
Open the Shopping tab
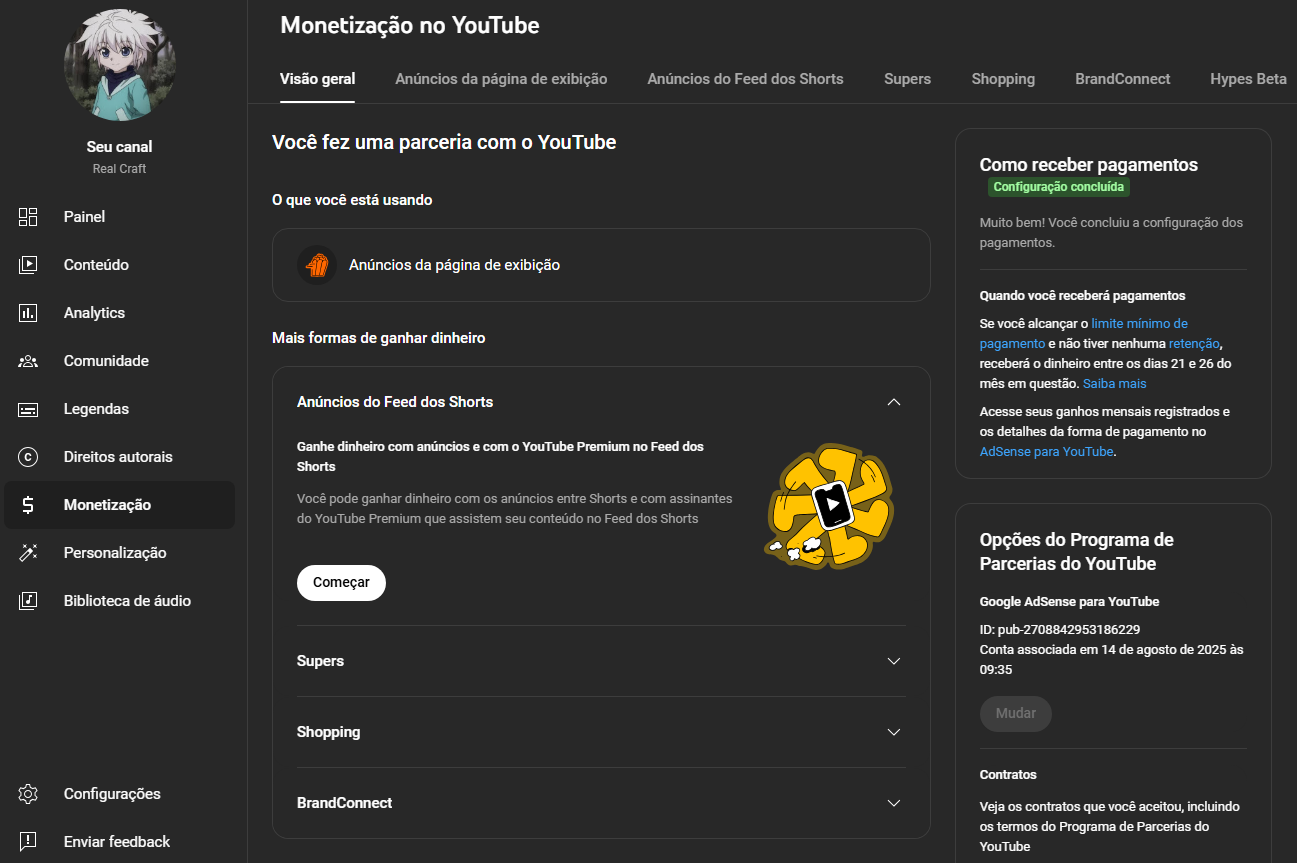1003,79
